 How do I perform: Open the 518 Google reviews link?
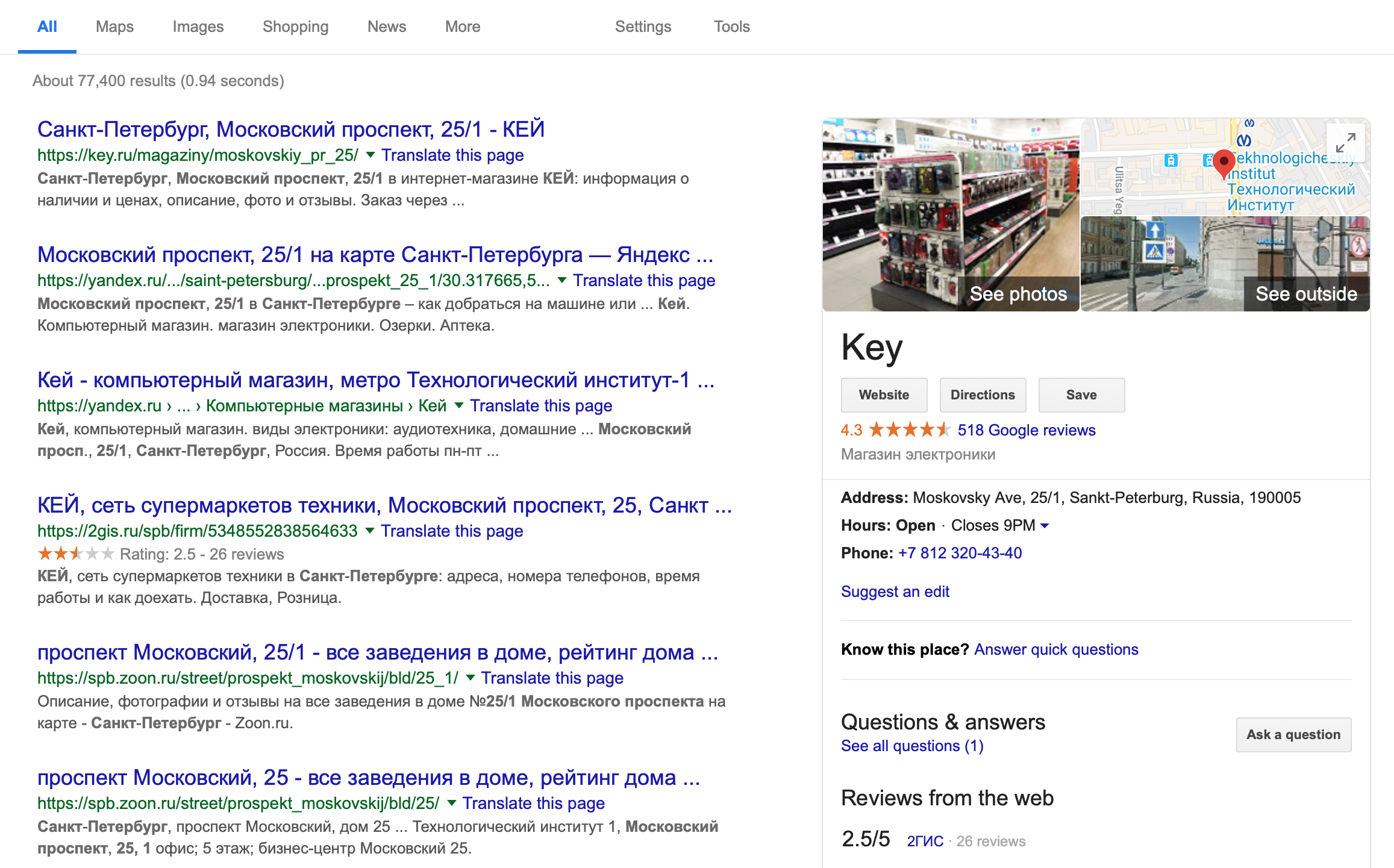tap(1026, 430)
